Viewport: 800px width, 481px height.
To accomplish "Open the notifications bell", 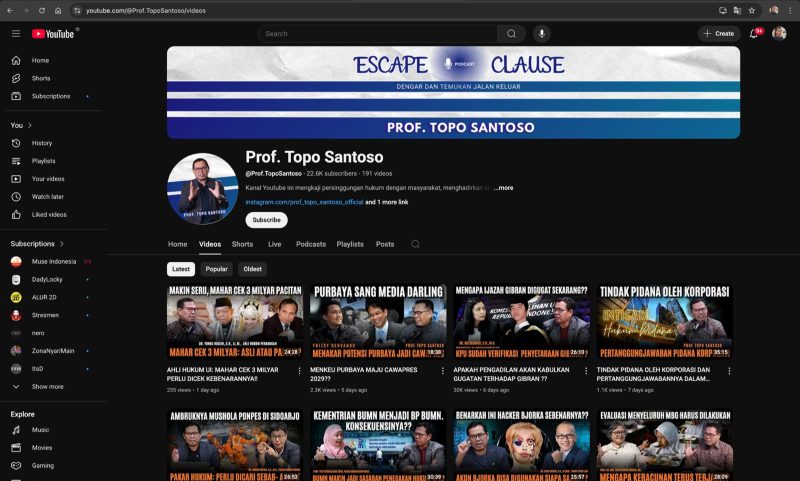I will (754, 33).
